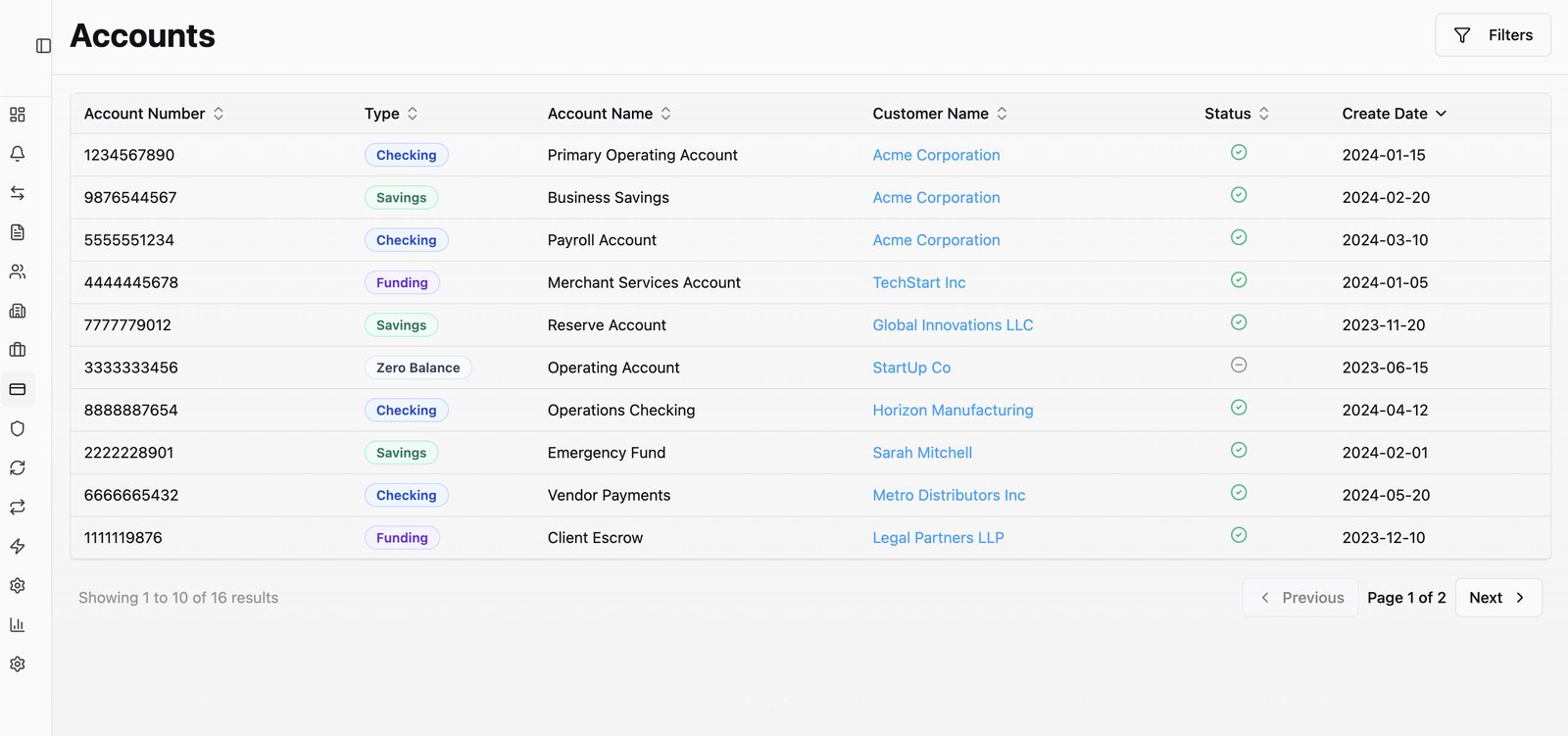Click Funding badge for account 4444445678

coord(402,282)
